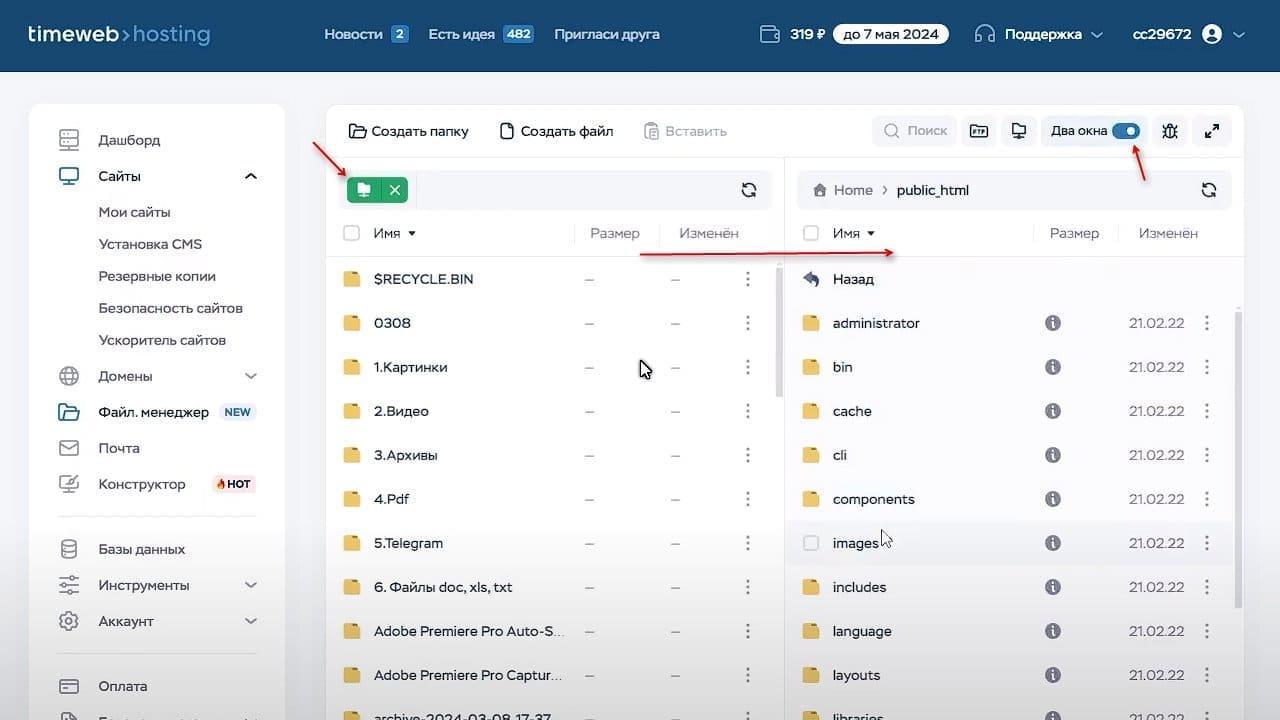Click the user avatar icon

1212,34
